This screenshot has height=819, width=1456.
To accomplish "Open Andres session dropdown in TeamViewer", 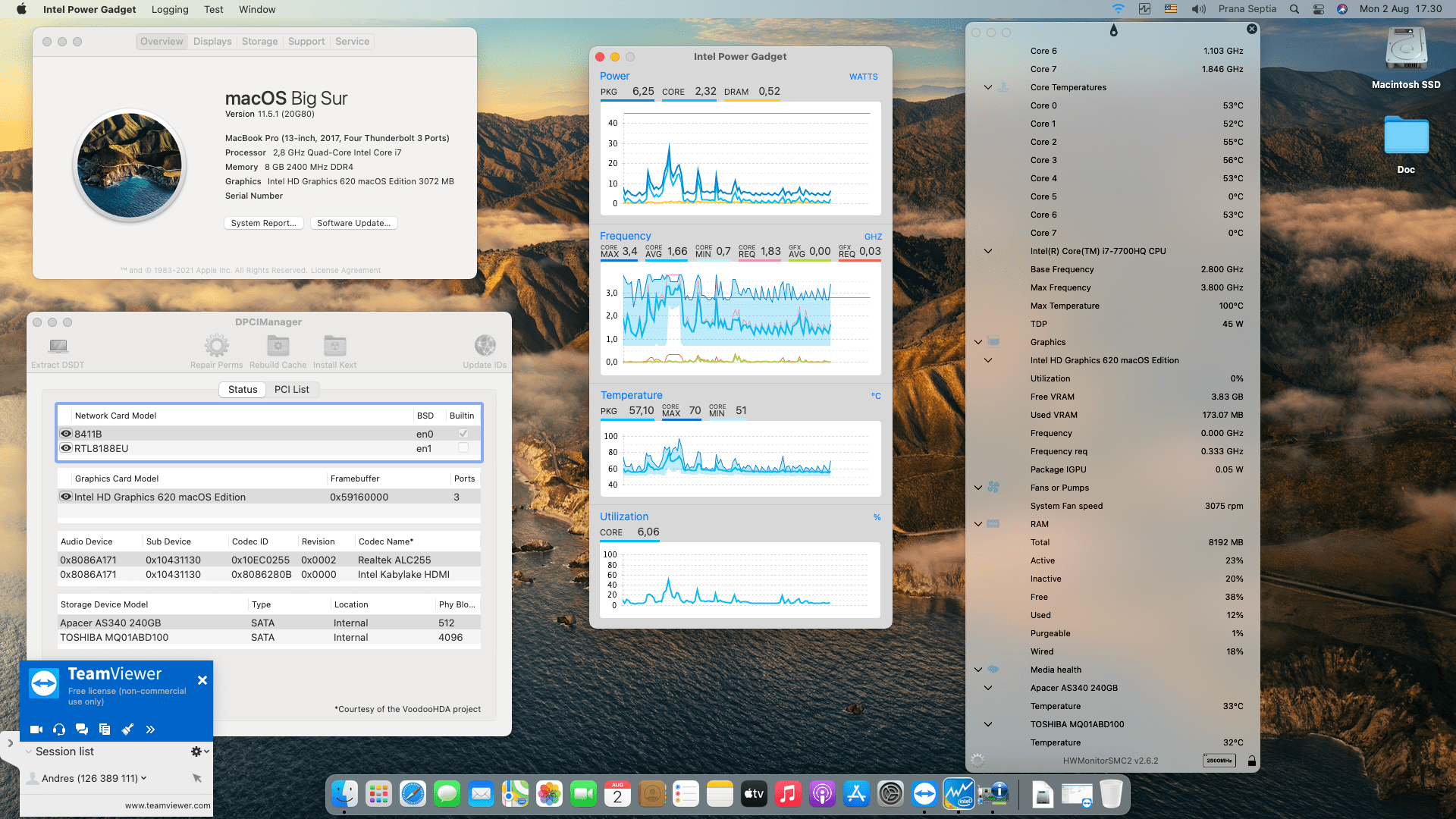I will (143, 778).
